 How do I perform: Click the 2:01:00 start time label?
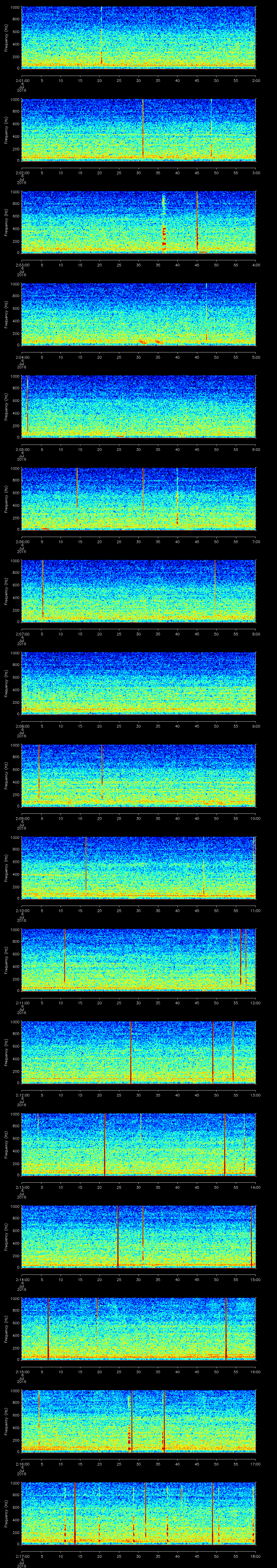[x=22, y=80]
